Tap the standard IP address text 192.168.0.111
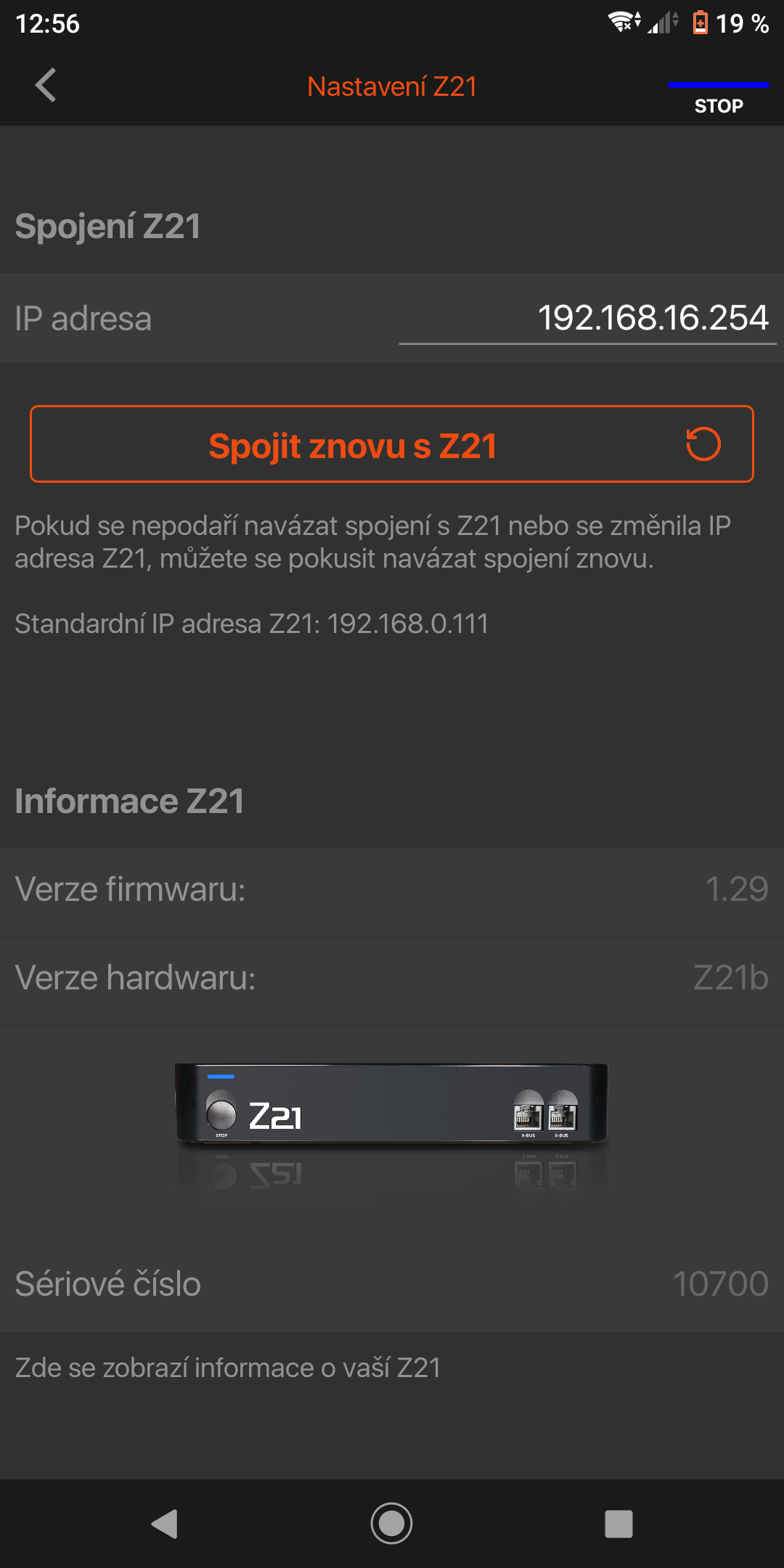Viewport: 784px width, 1568px height. (407, 624)
